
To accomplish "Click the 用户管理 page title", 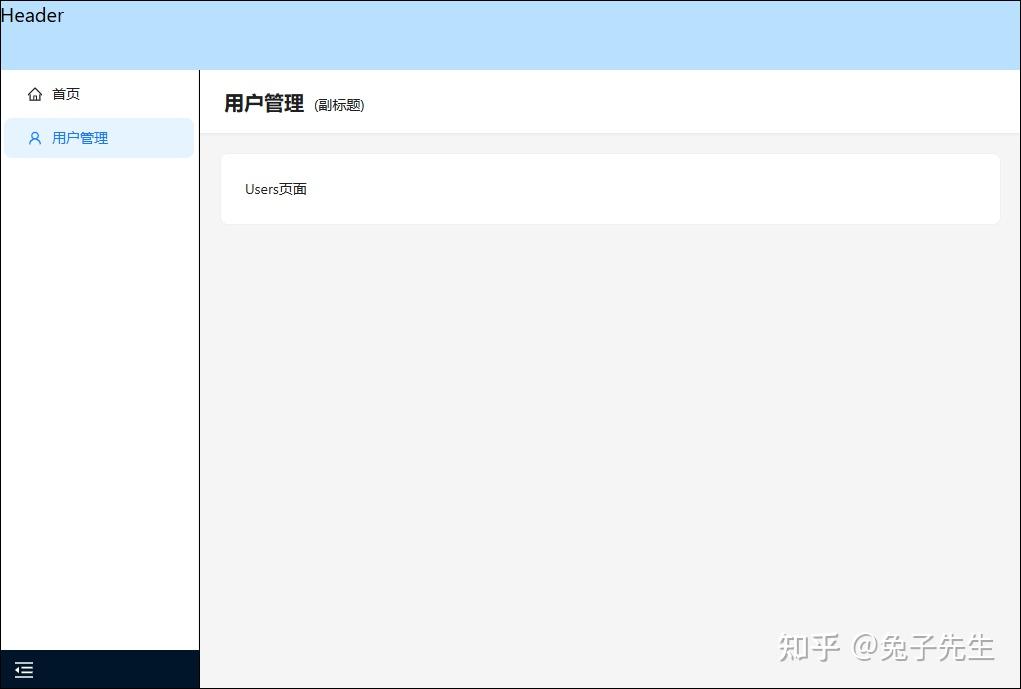I will (263, 103).
